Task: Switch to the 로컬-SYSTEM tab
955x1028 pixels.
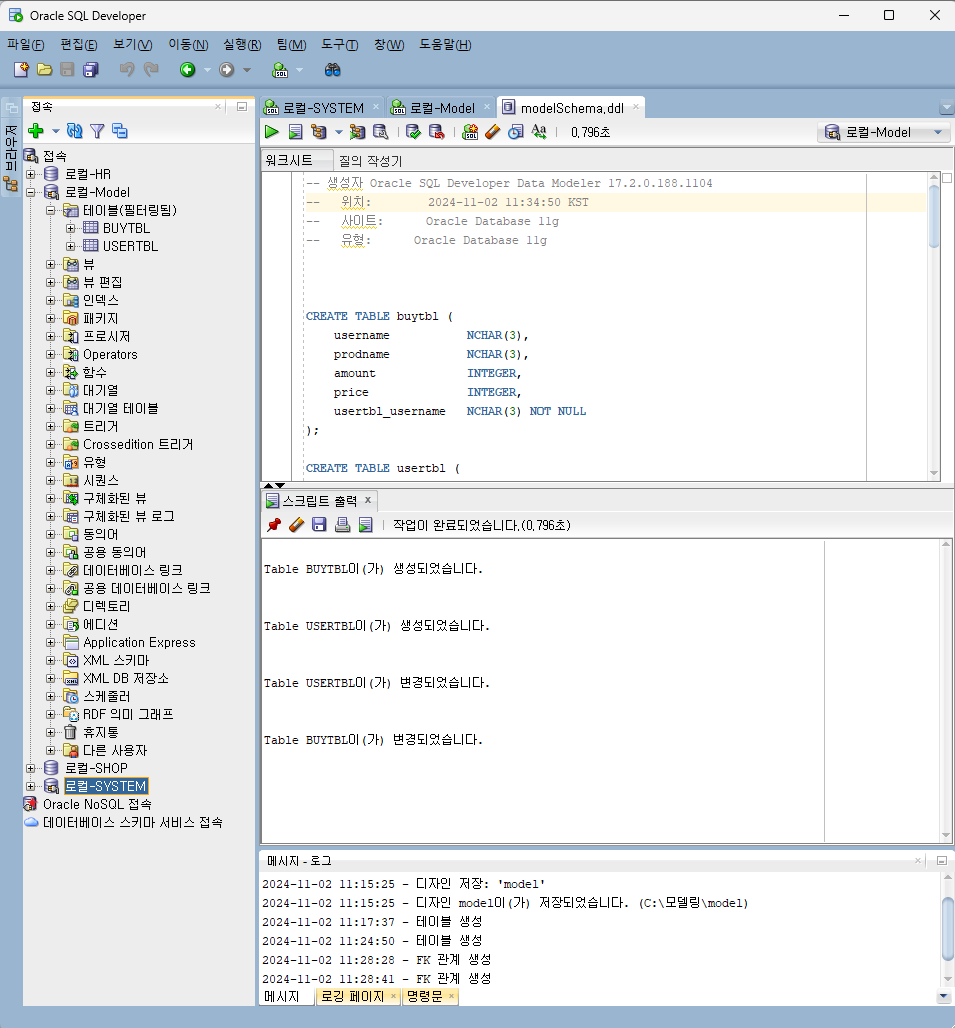Action: 322,108
